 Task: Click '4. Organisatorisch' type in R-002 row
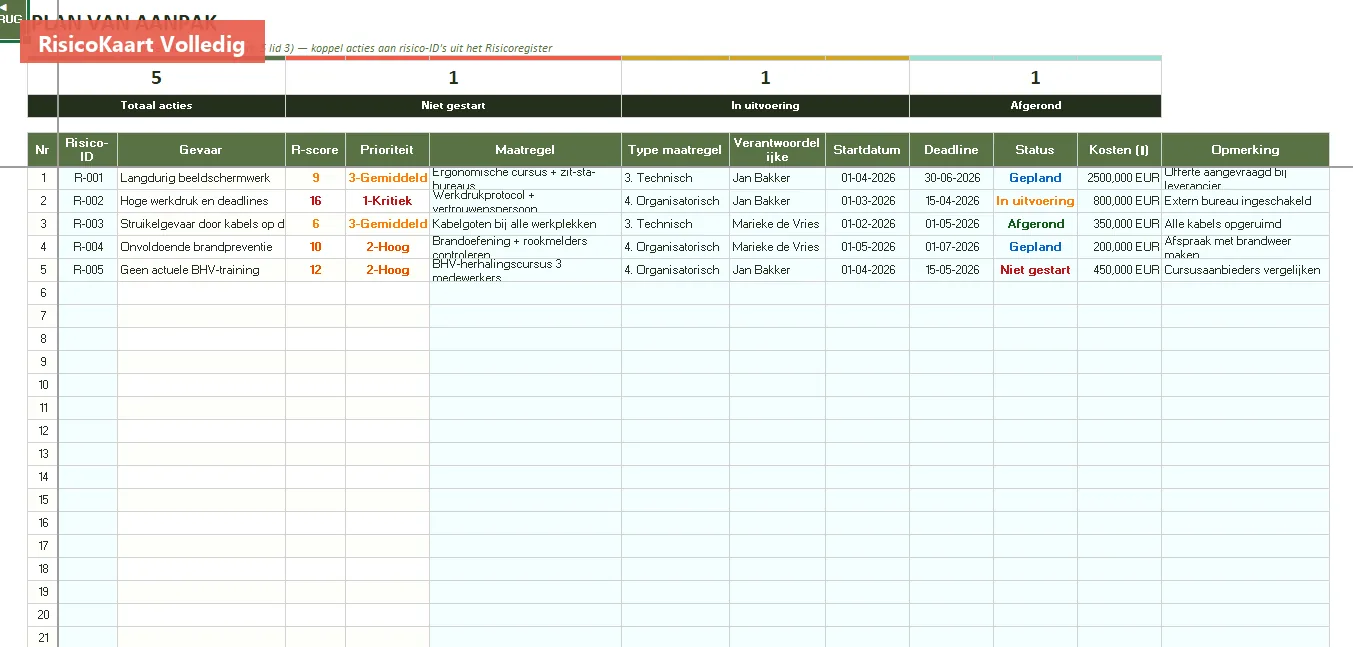tap(675, 201)
